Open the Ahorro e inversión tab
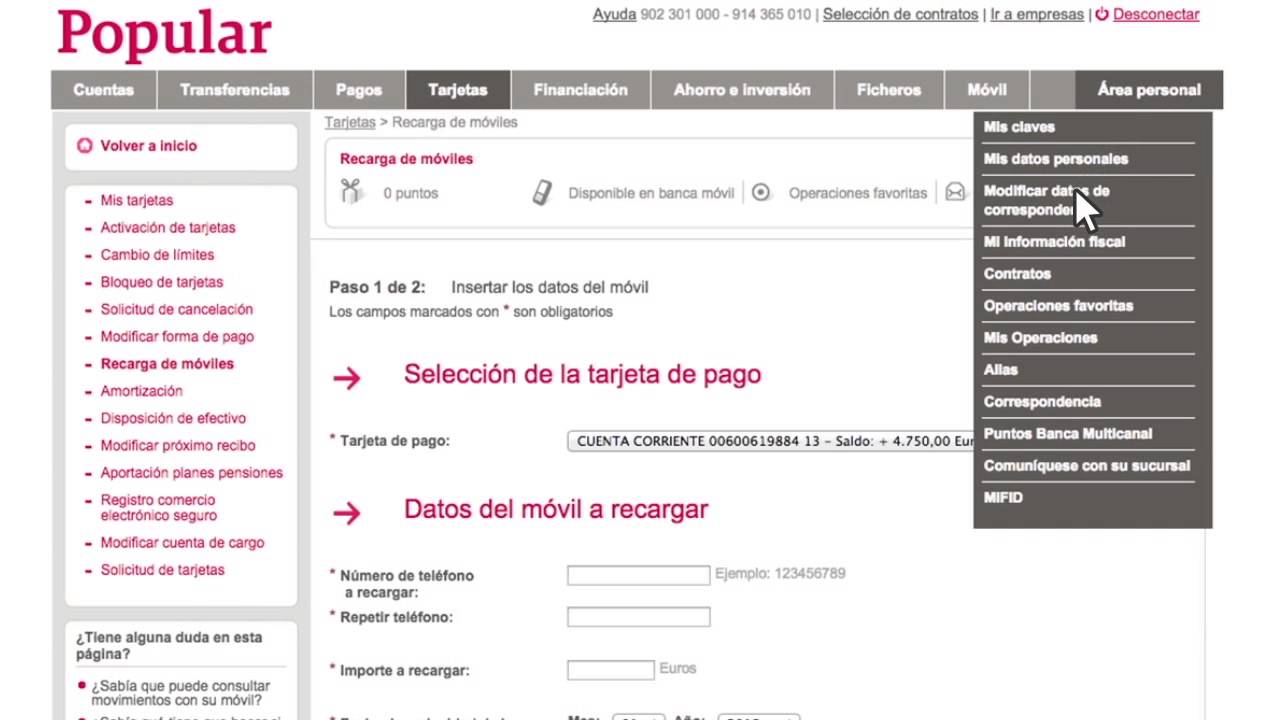 pyautogui.click(x=742, y=90)
